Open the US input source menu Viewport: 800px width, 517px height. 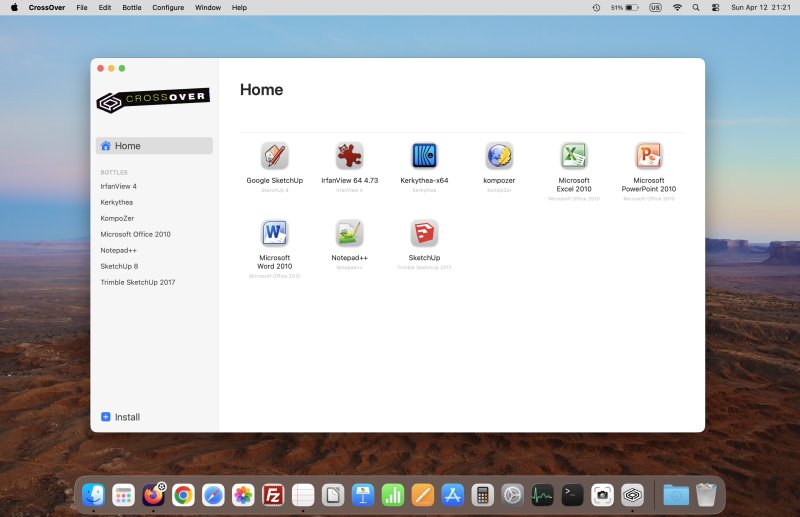click(x=655, y=8)
